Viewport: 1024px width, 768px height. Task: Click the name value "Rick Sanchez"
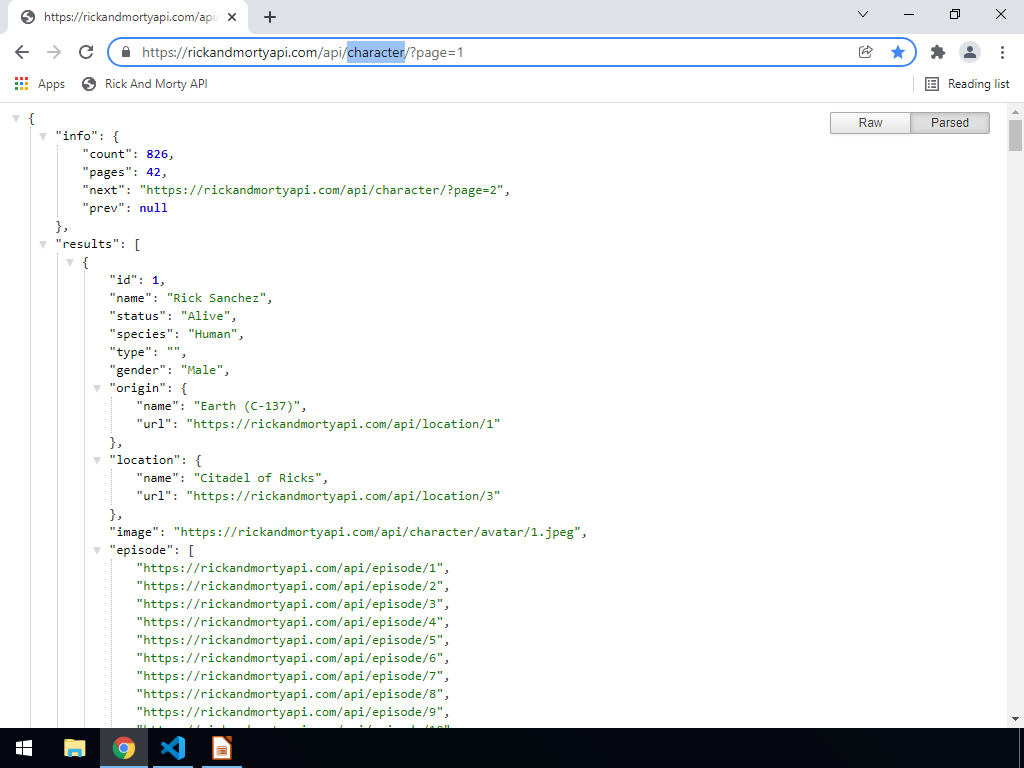(216, 298)
